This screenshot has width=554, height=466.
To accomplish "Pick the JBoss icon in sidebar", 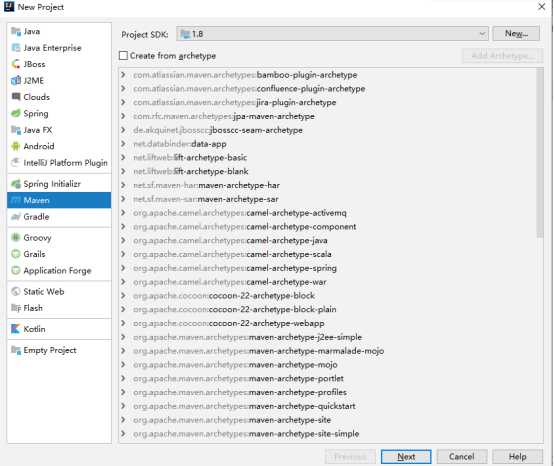I will click(x=16, y=64).
